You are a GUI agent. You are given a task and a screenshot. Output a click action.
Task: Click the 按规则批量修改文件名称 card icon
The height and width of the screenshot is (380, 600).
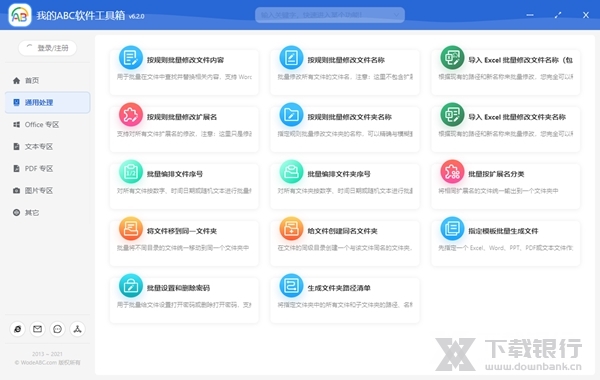(291, 58)
